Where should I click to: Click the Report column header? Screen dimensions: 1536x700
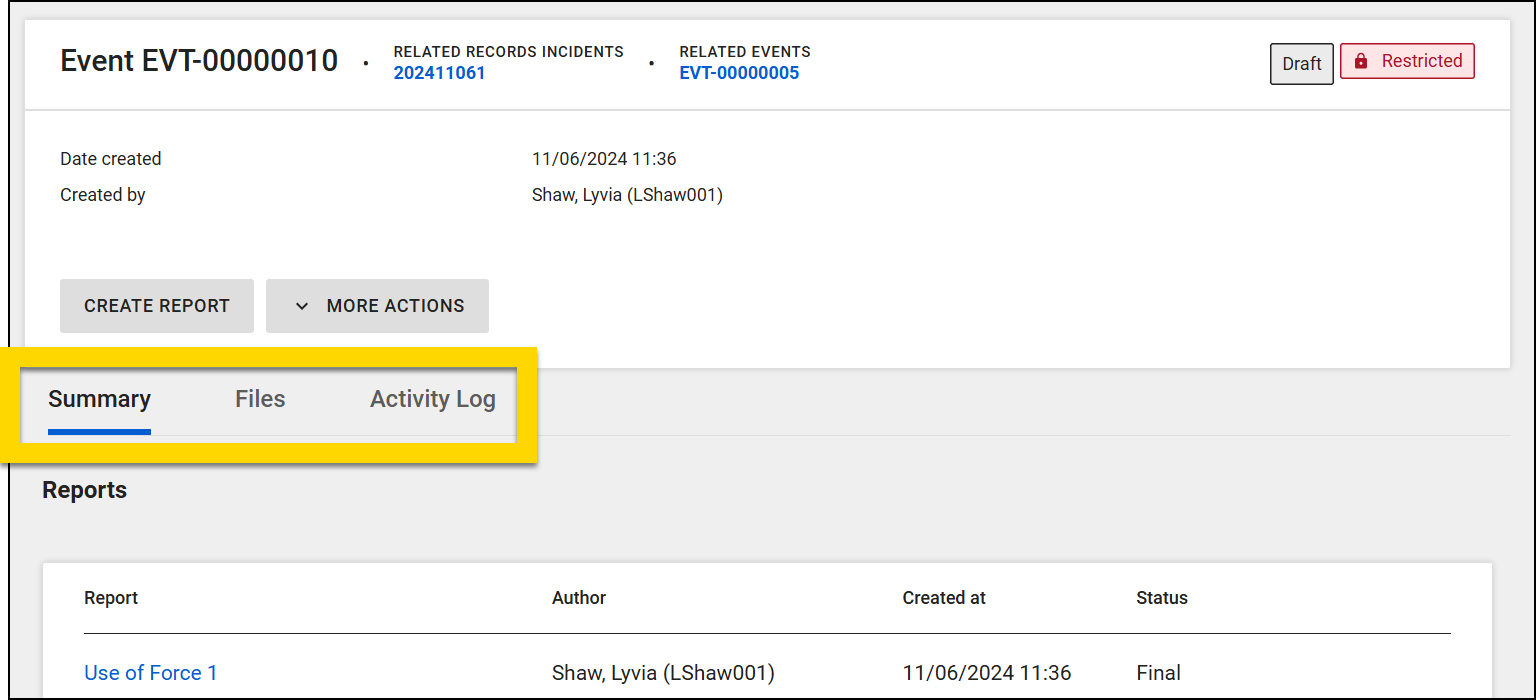tap(110, 597)
